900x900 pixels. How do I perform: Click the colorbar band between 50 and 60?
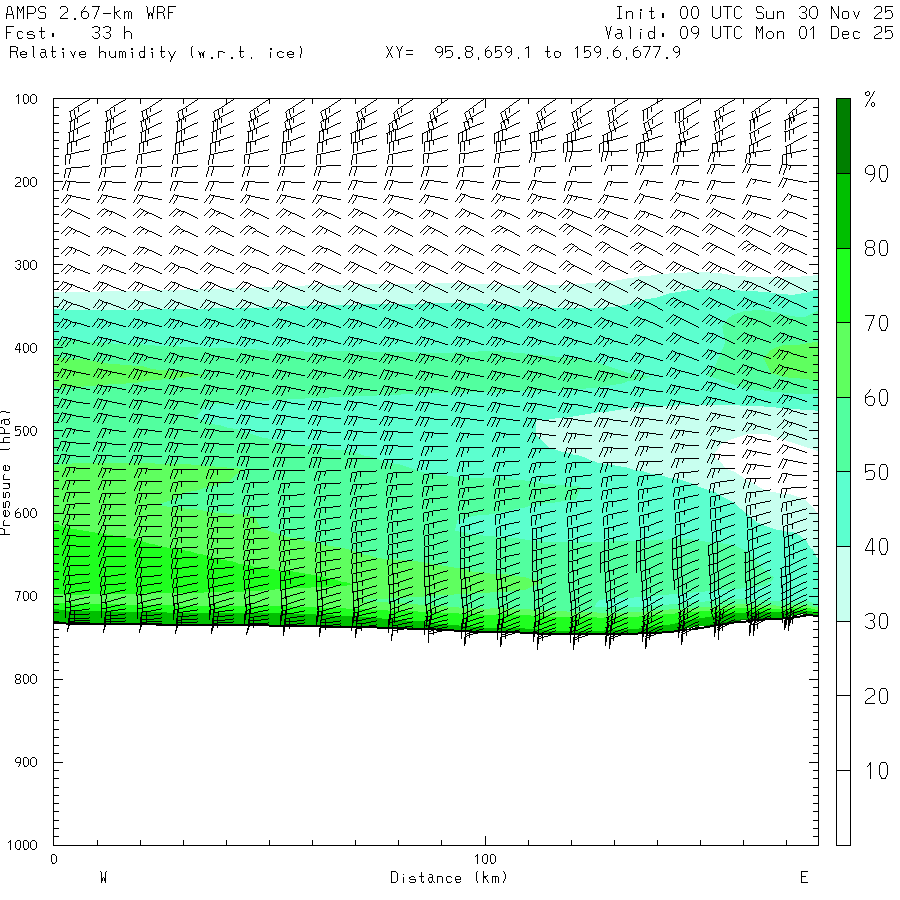843,434
